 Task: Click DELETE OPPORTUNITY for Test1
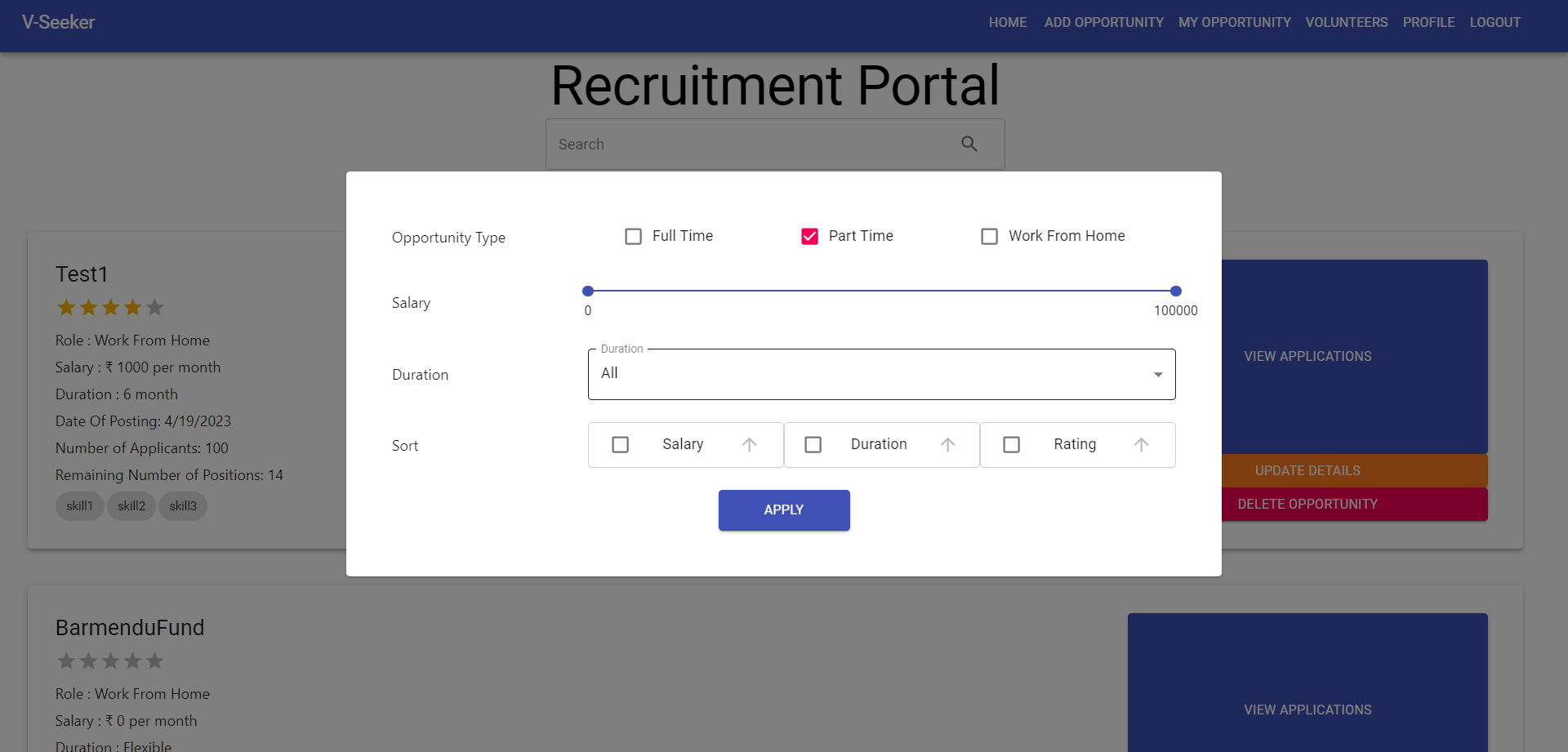[1307, 505]
